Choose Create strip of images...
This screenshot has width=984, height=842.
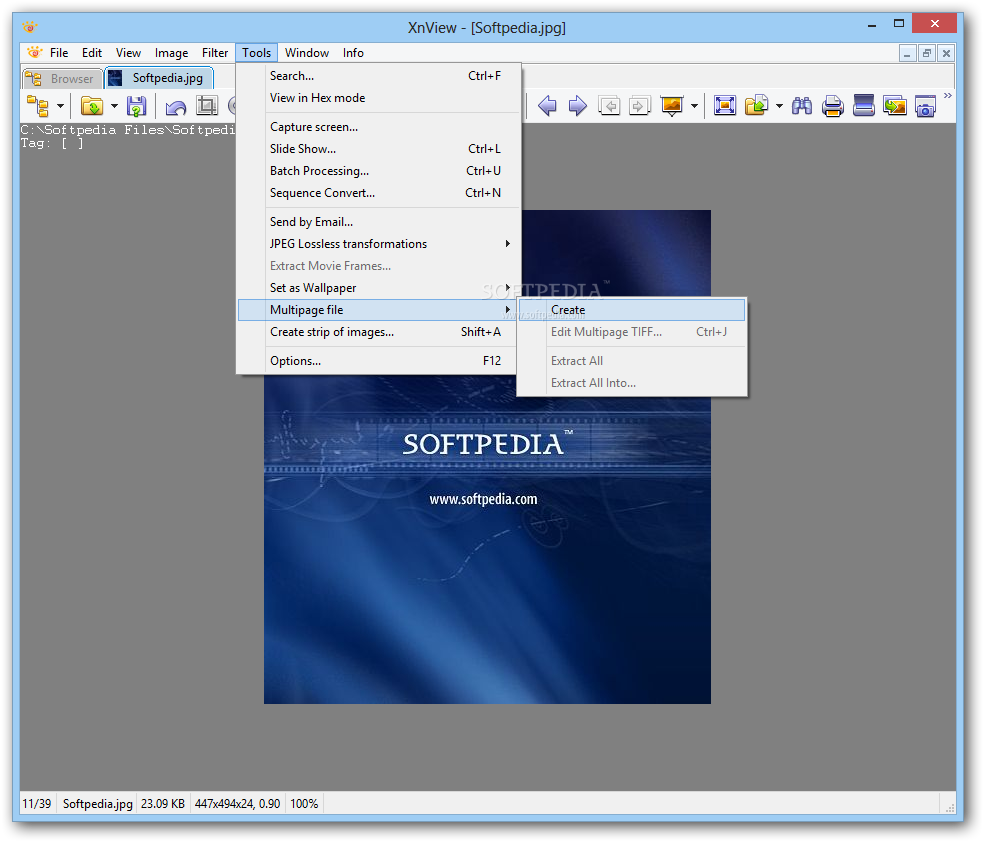point(379,332)
